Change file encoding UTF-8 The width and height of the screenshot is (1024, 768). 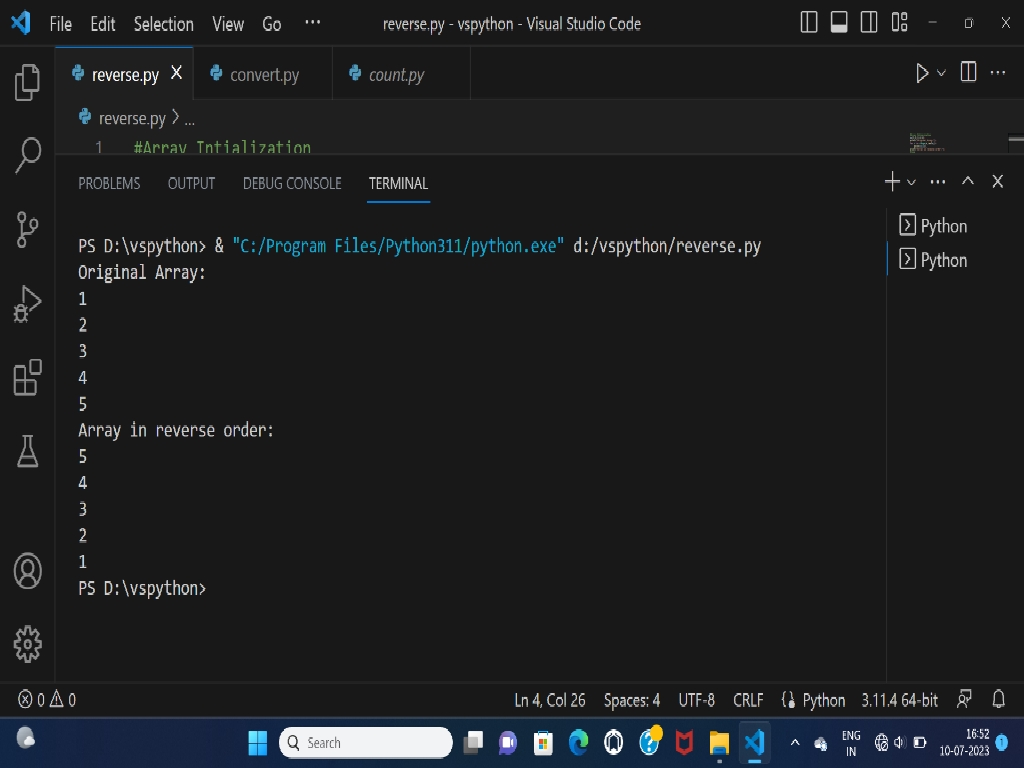(x=696, y=700)
